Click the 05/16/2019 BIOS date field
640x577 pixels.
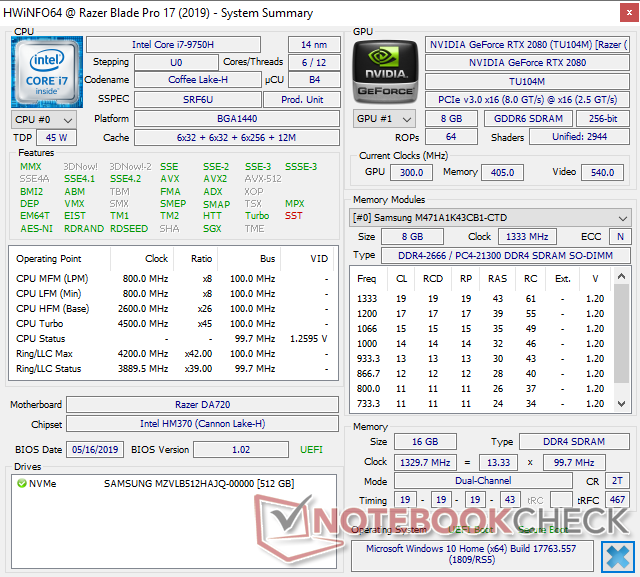click(95, 449)
